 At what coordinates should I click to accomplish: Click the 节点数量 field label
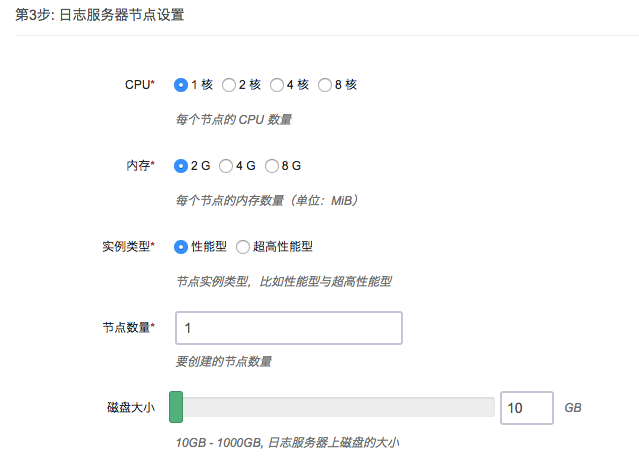128,328
